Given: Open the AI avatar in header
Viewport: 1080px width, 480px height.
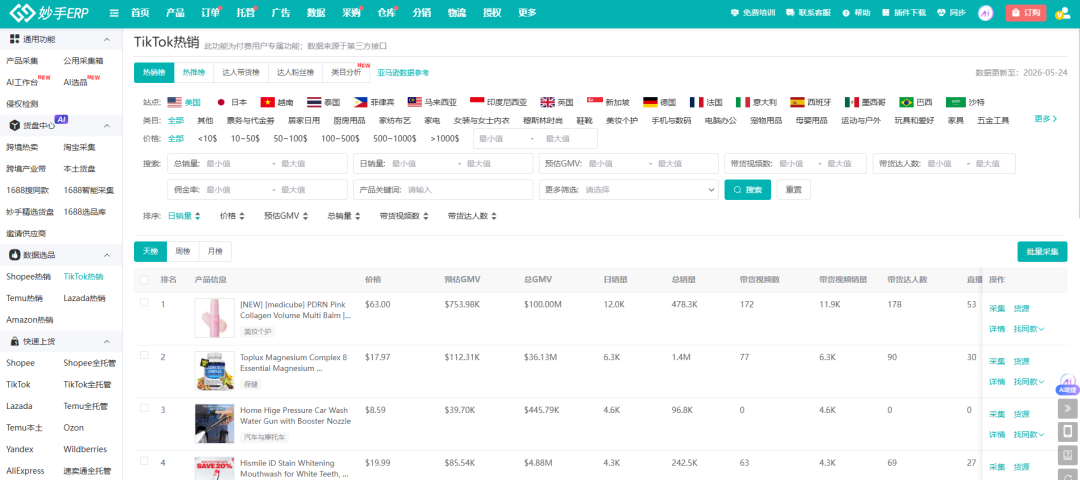Looking at the screenshot, I should click(986, 13).
